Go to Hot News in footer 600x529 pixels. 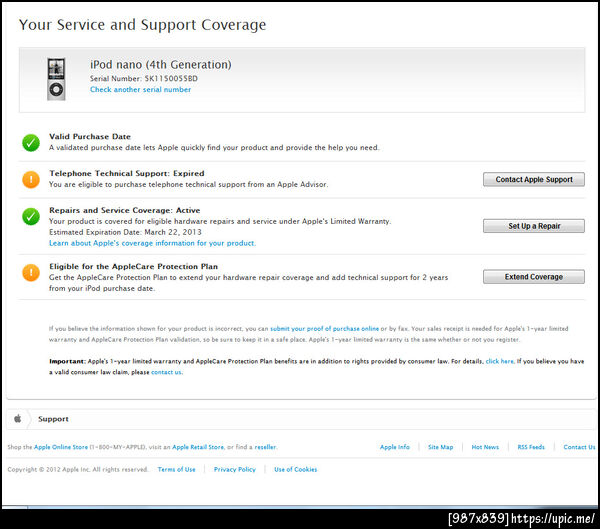coord(485,447)
